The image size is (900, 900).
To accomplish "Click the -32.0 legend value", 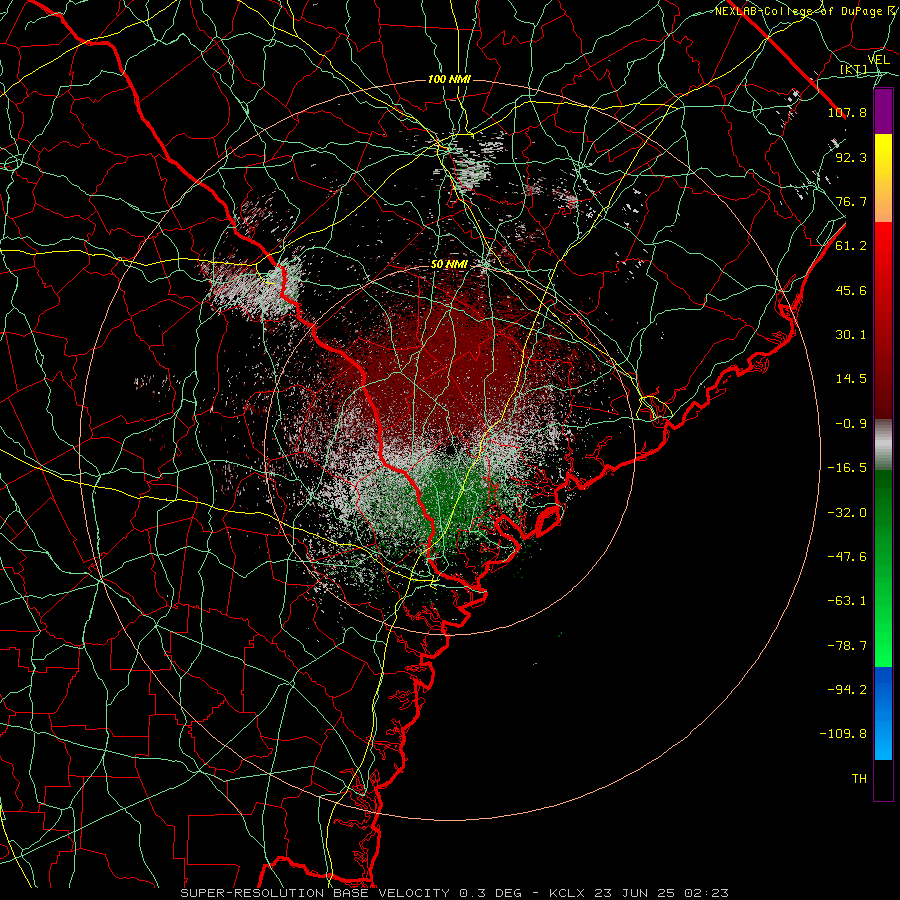I will (847, 513).
